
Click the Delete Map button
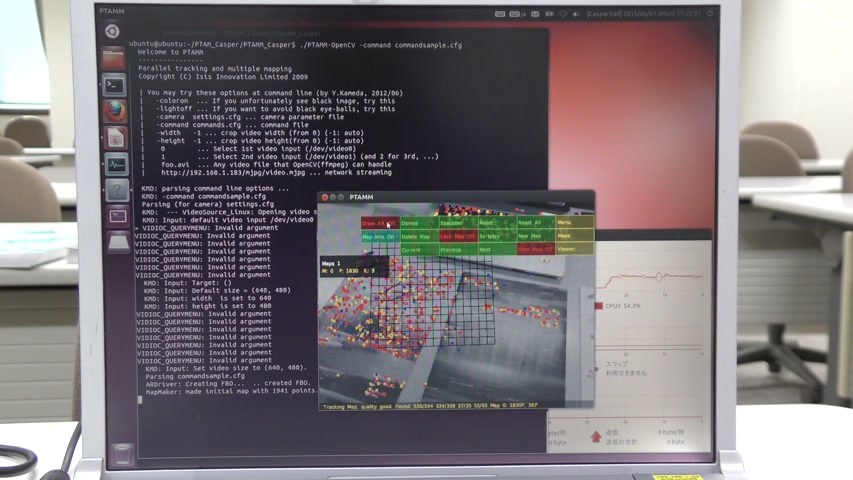(x=419, y=236)
